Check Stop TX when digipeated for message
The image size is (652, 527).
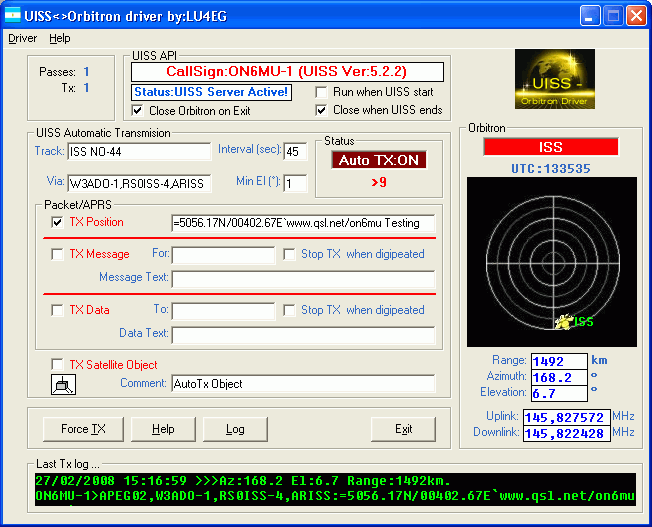tap(289, 254)
